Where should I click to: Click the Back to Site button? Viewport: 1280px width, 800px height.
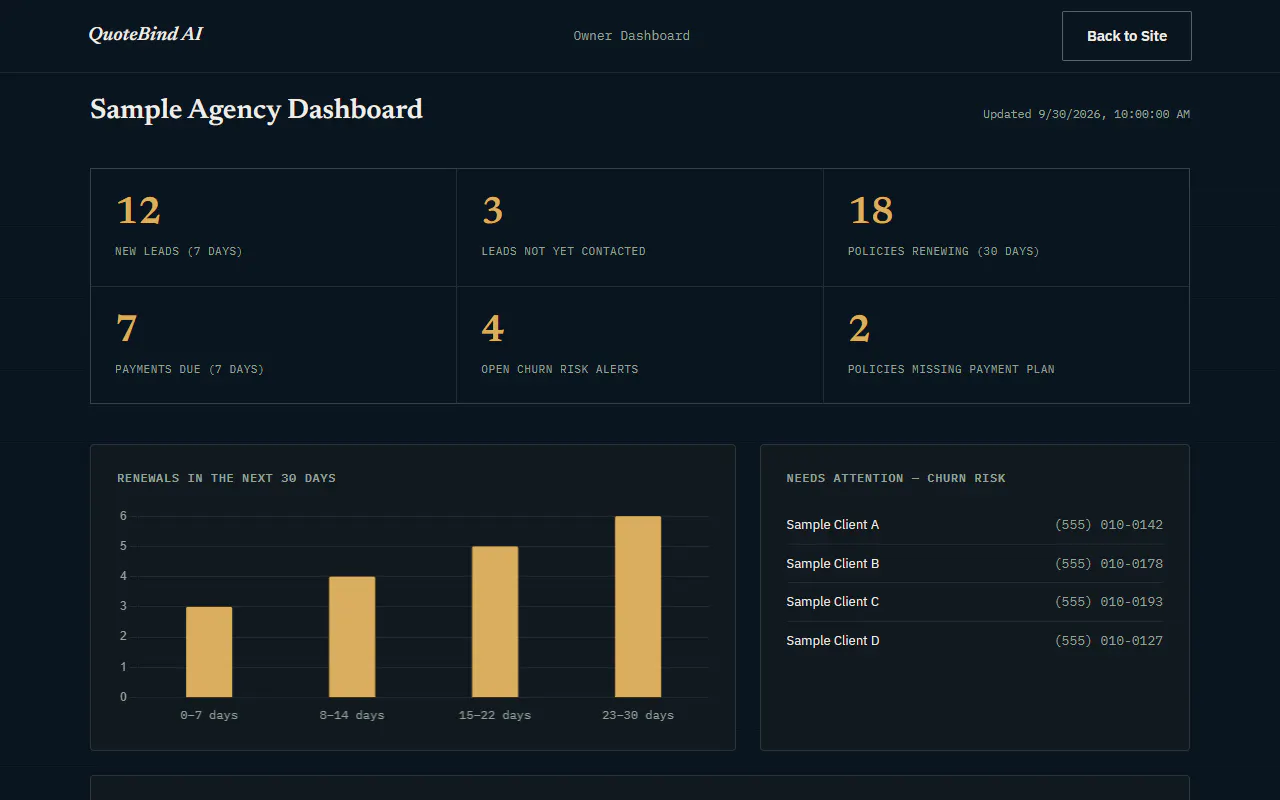click(x=1126, y=36)
